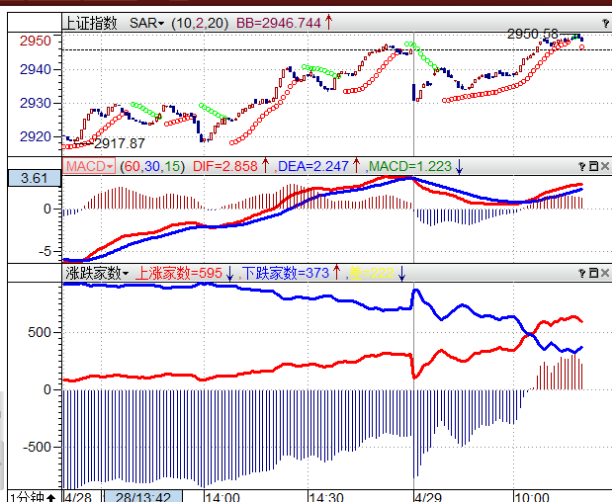Open help for the 涨跌家数 panel
This screenshot has width=612, height=502.
coord(581,272)
